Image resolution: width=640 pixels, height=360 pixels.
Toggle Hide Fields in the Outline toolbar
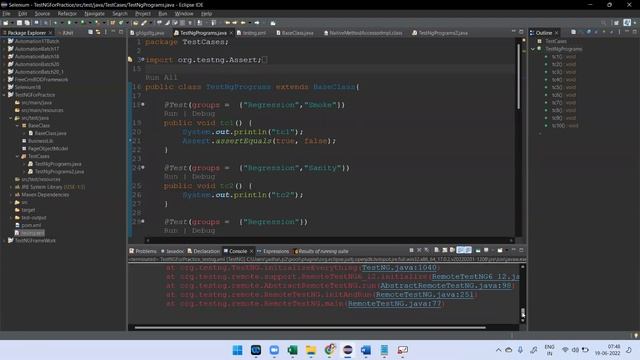[x=589, y=32]
